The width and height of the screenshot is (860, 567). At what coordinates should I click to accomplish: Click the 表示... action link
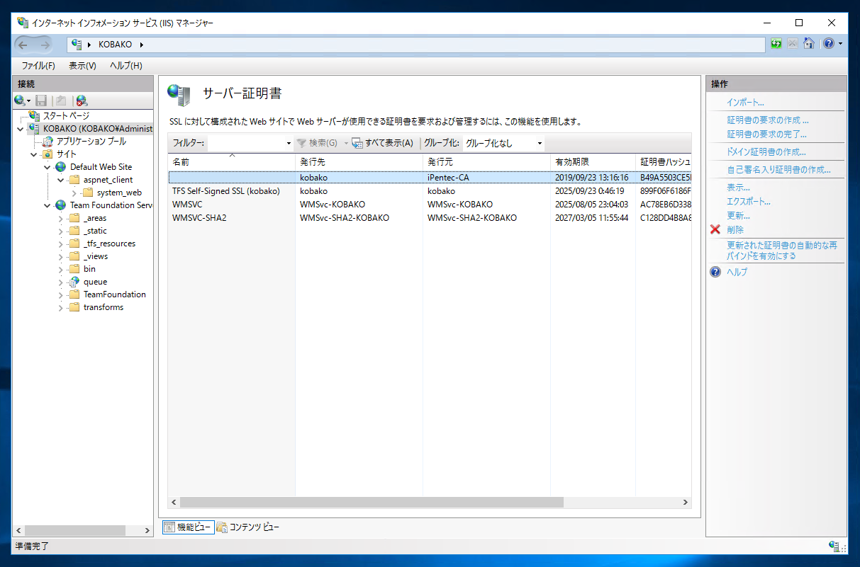pos(738,188)
